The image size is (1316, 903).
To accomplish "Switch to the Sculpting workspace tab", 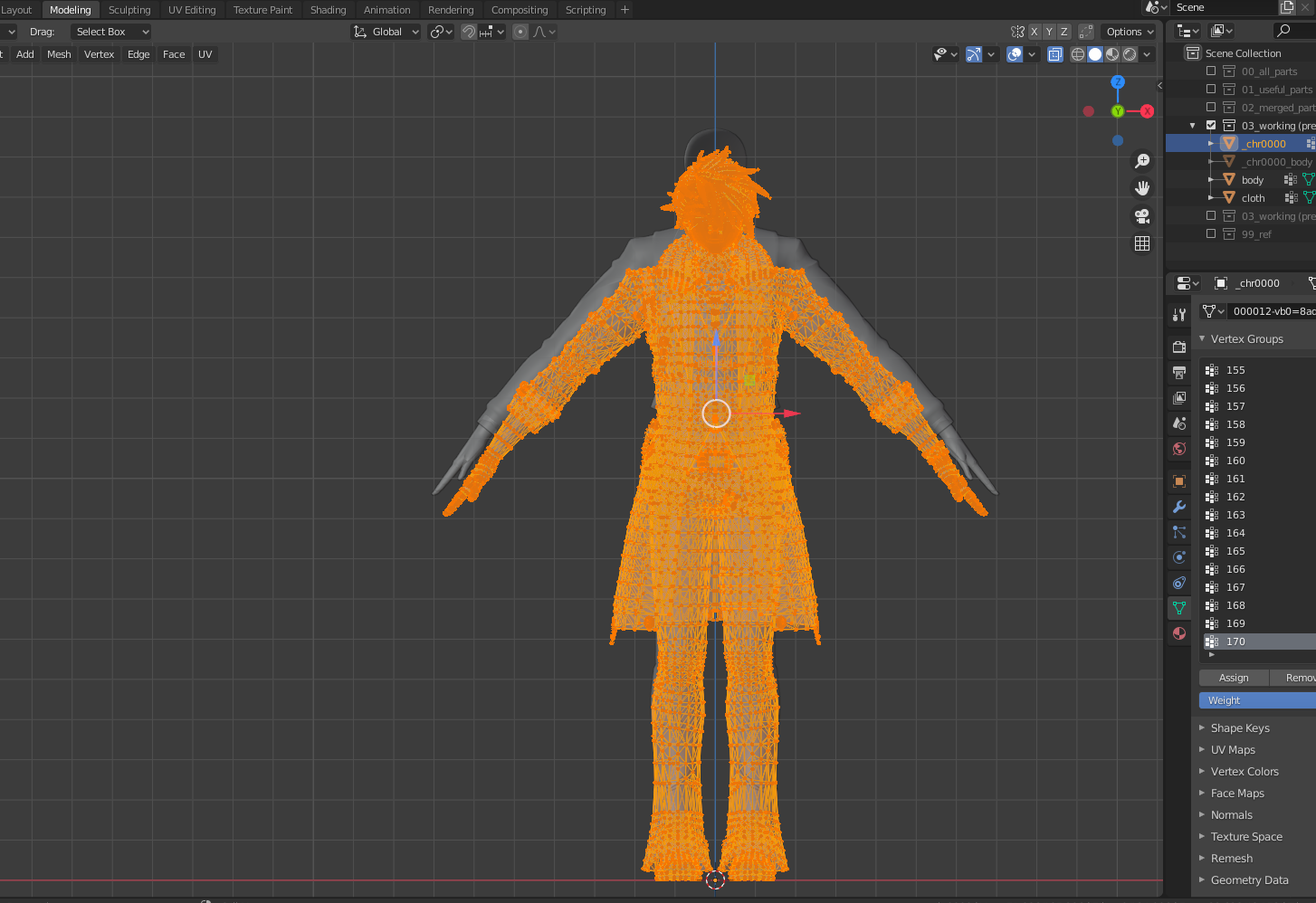I will click(129, 10).
